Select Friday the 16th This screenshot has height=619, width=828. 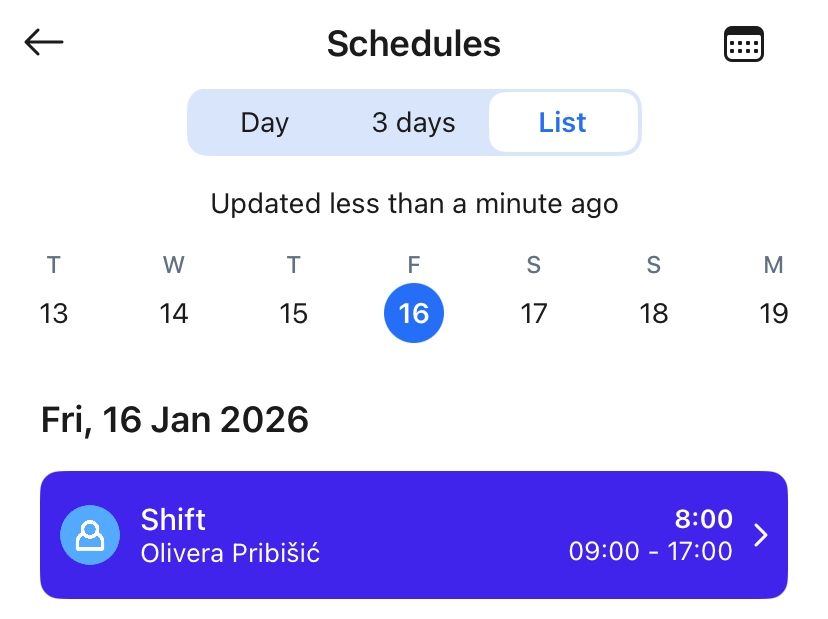[x=414, y=313]
